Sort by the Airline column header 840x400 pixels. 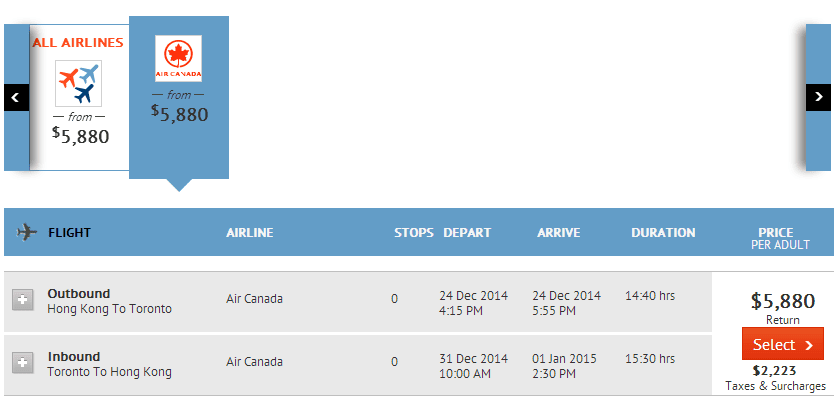point(249,233)
